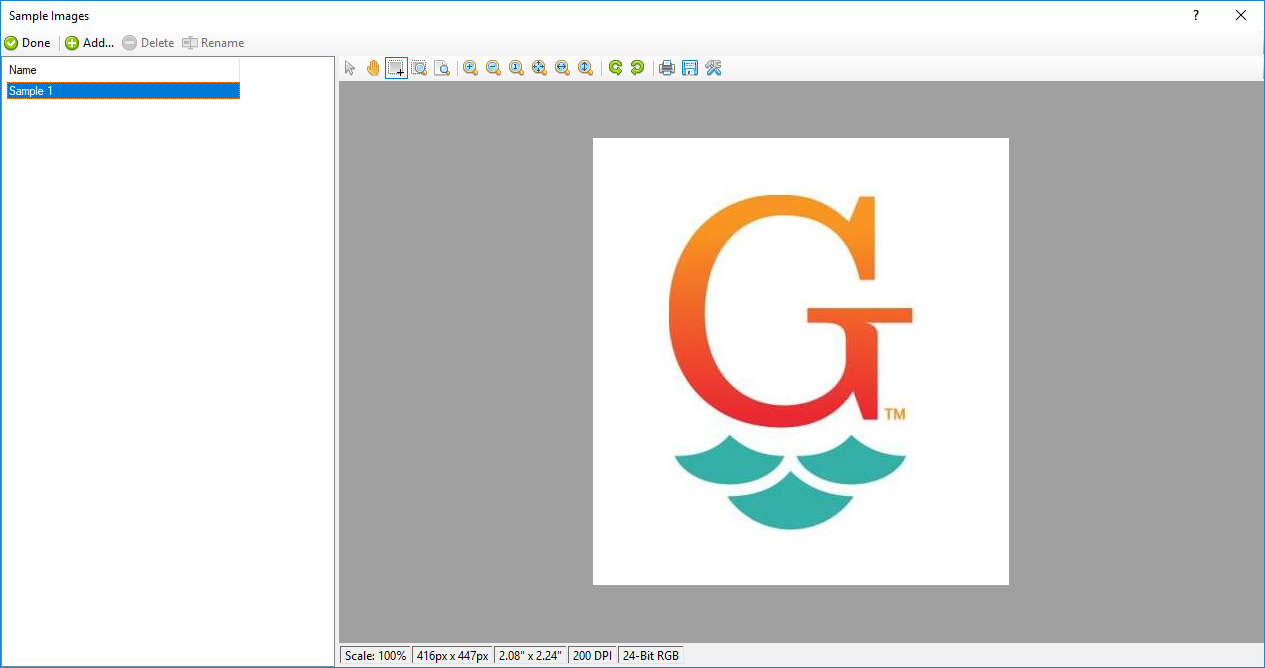
Task: Click the 2.08" x 2.24" status entry
Action: click(x=531, y=656)
